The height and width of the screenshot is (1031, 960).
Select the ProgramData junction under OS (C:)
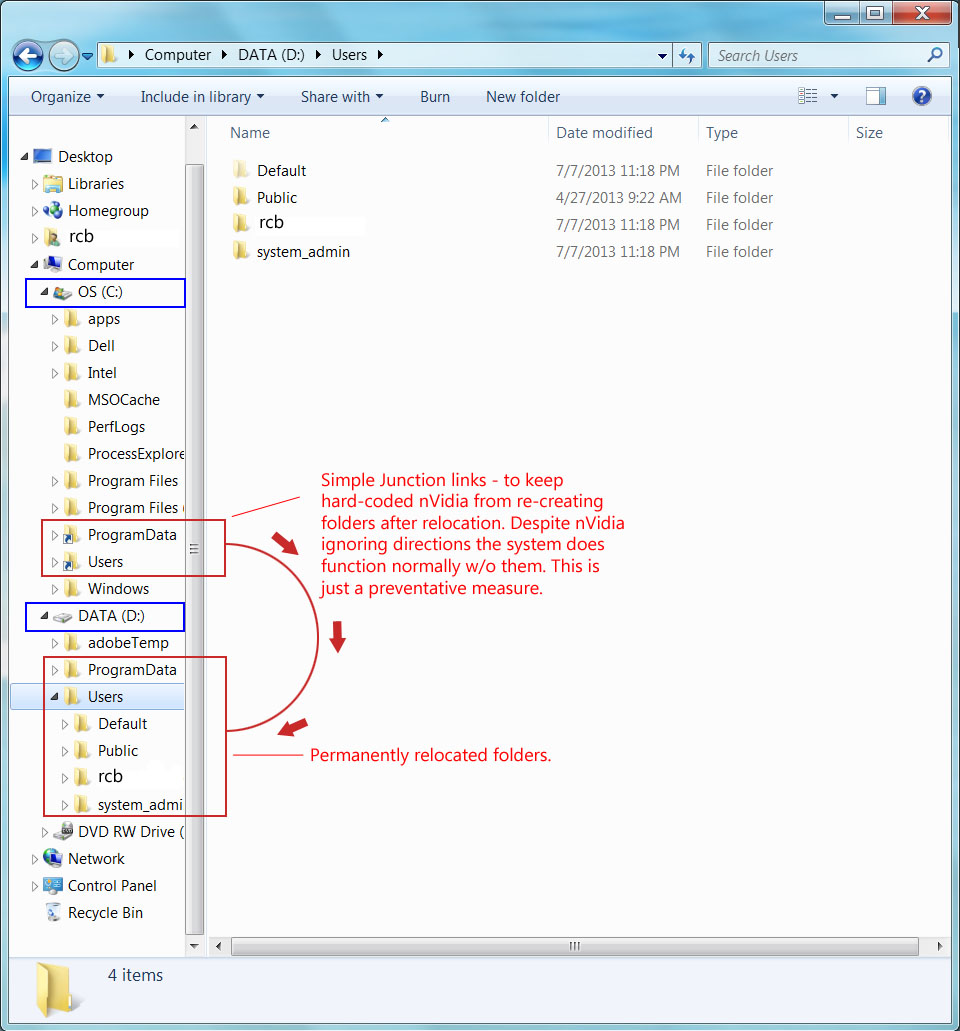[x=132, y=535]
